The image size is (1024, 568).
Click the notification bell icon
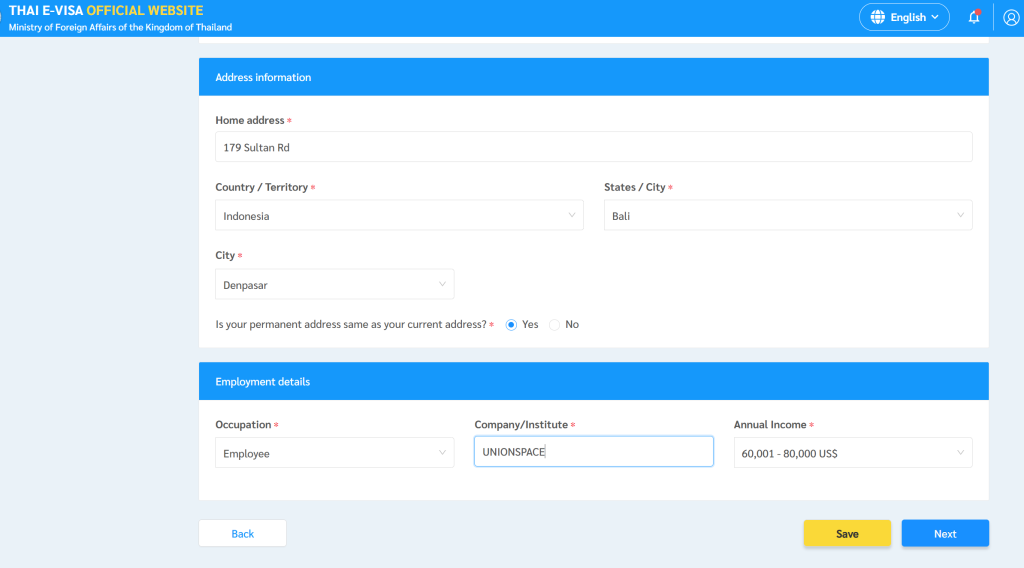pyautogui.click(x=974, y=17)
